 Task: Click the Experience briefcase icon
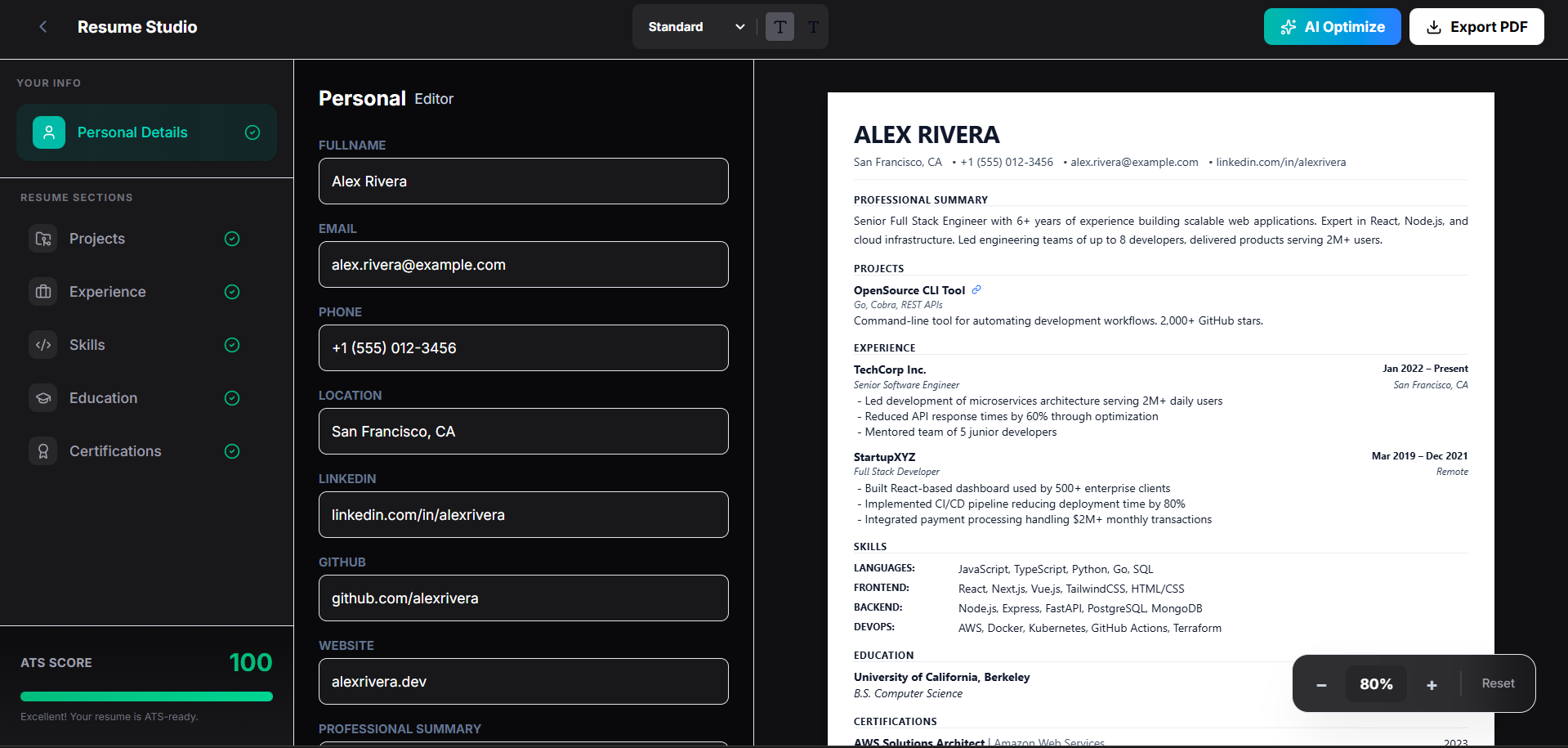click(x=43, y=292)
